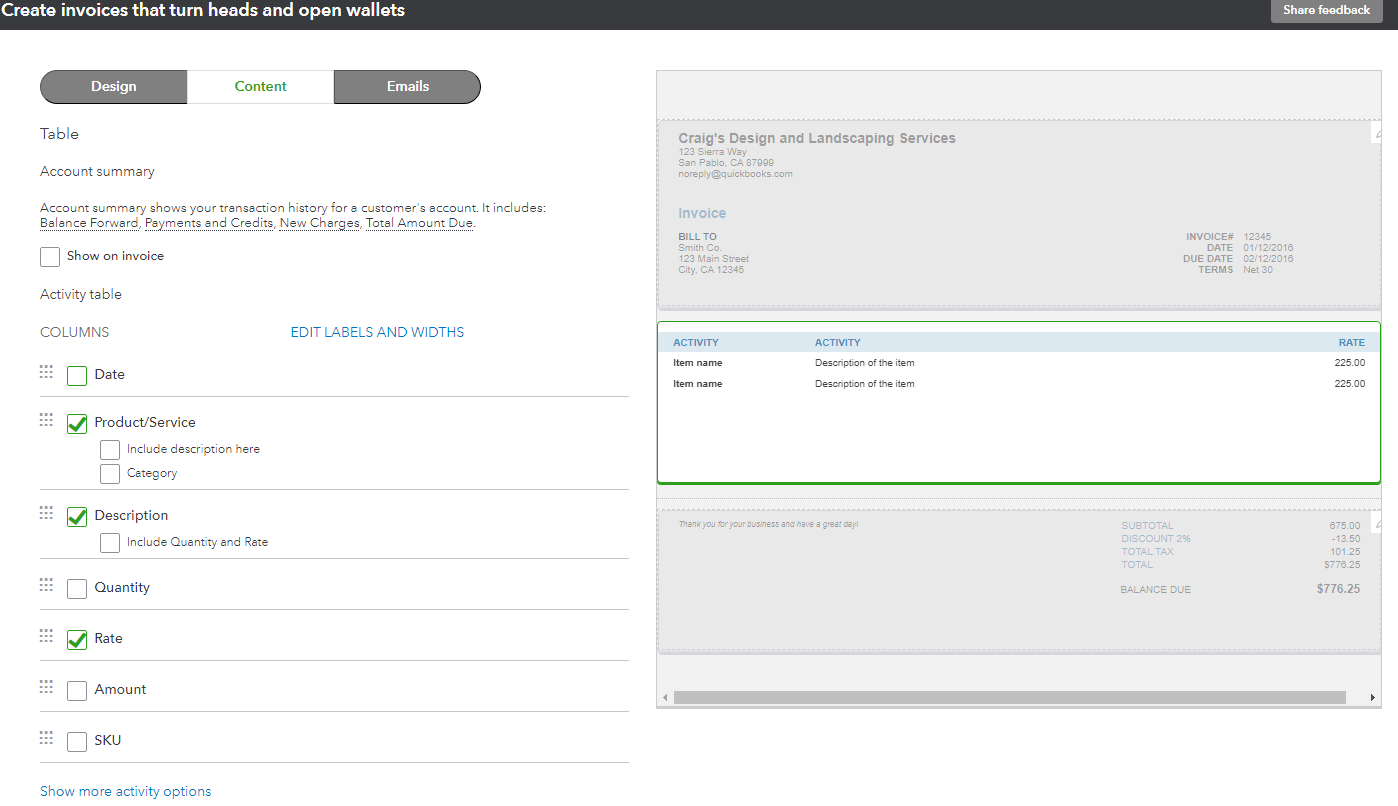Click the drag handle beside SKU
This screenshot has width=1398, height=806.
pyautogui.click(x=45, y=737)
